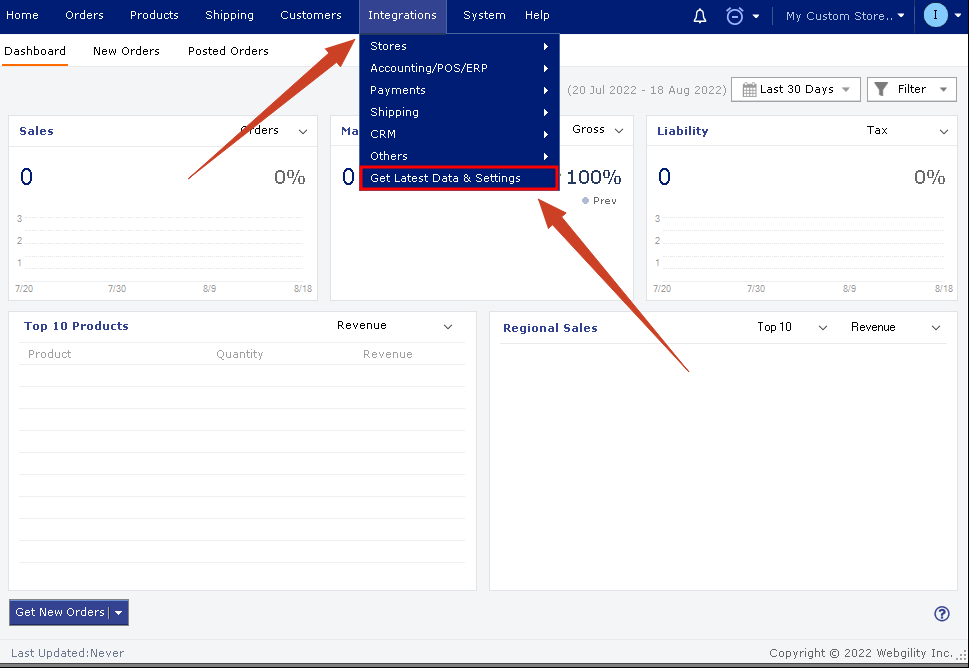Image resolution: width=969 pixels, height=668 pixels.
Task: Click the funnel Filter icon
Action: point(881,89)
